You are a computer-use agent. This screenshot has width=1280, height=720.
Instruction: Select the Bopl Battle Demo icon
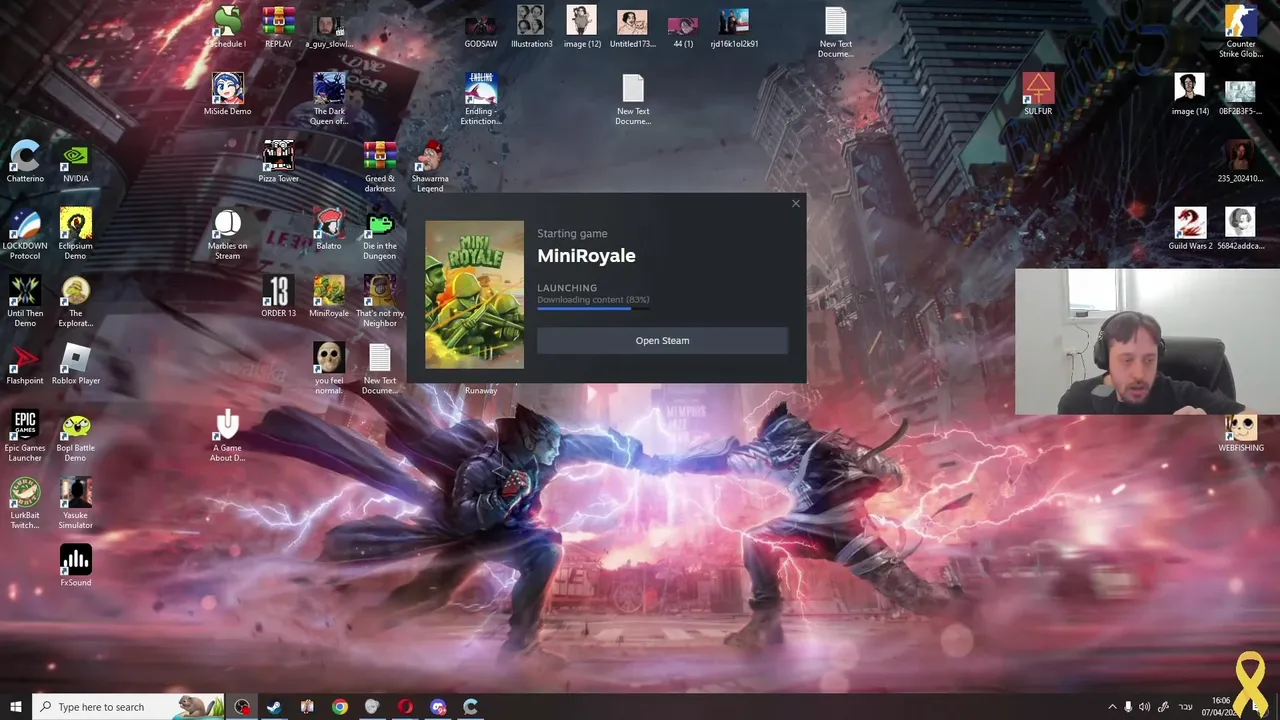pos(76,435)
